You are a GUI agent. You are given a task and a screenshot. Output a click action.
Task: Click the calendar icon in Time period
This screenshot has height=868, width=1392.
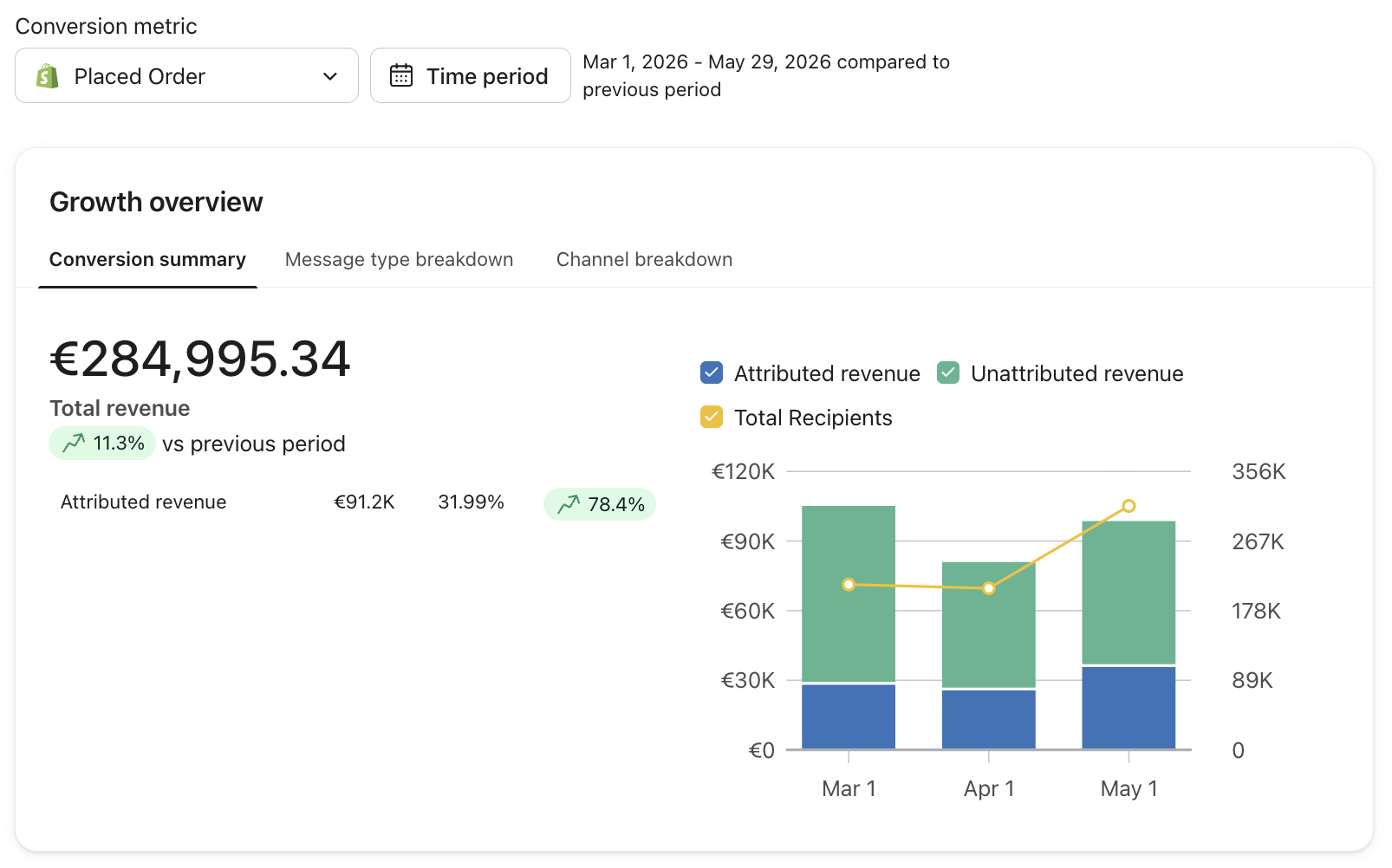[x=401, y=75]
